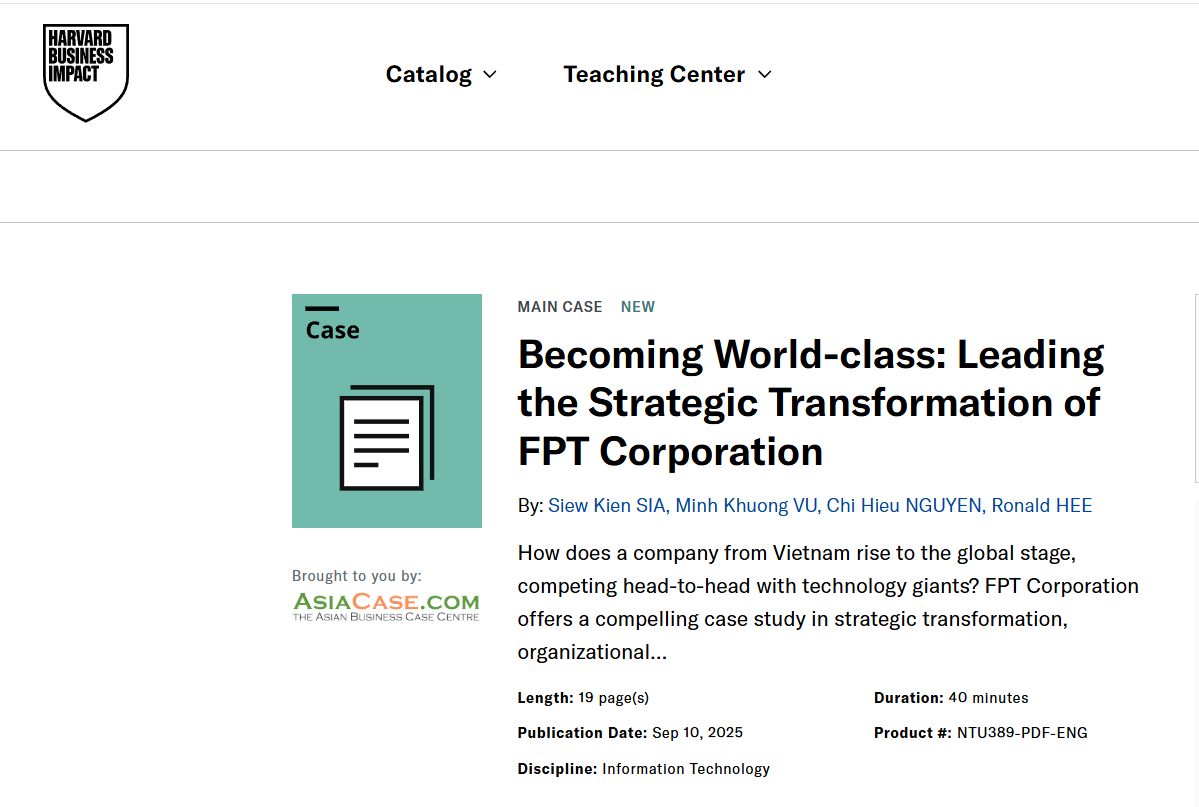
Task: Click the Sep 10, 2025 publication date
Action: [697, 733]
